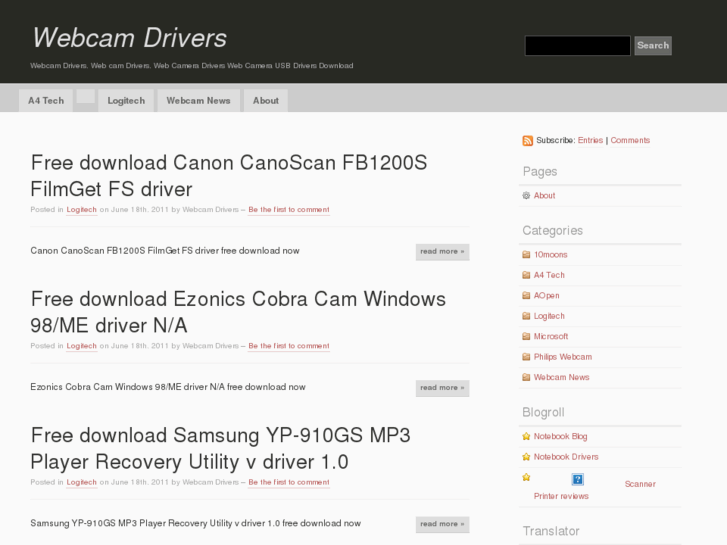Comment first on Ezonics Cobra Cam post
Image resolution: width=727 pixels, height=545 pixels.
tap(289, 346)
